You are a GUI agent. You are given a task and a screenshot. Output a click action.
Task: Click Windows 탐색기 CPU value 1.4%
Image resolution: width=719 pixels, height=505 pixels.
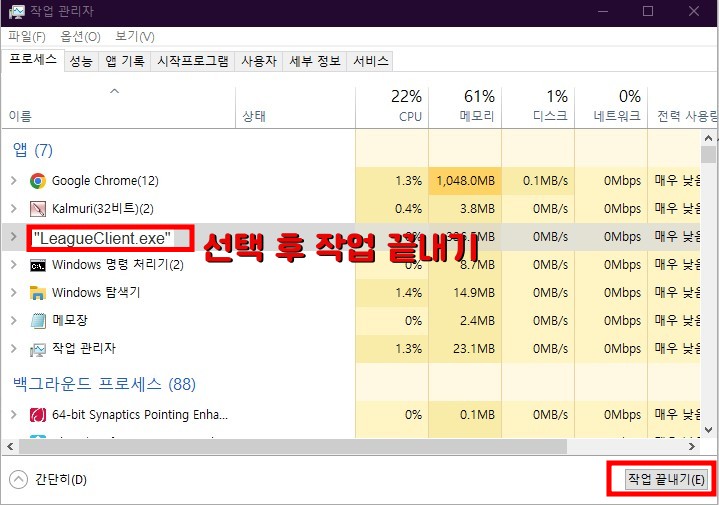pyautogui.click(x=409, y=293)
